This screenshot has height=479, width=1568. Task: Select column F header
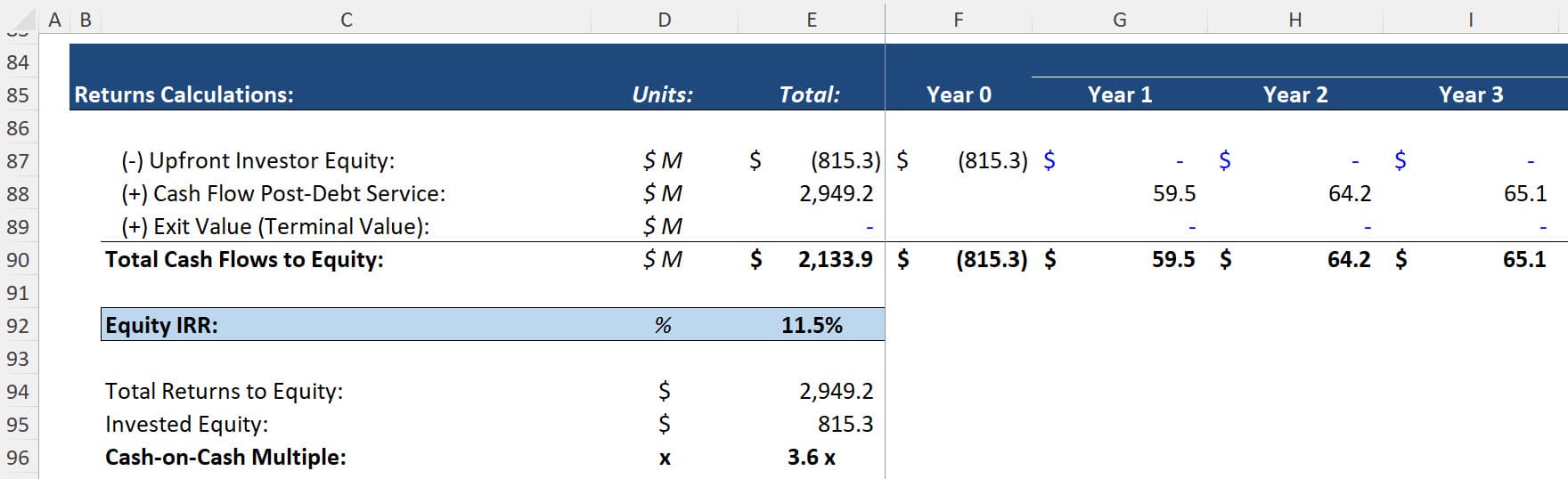click(959, 20)
